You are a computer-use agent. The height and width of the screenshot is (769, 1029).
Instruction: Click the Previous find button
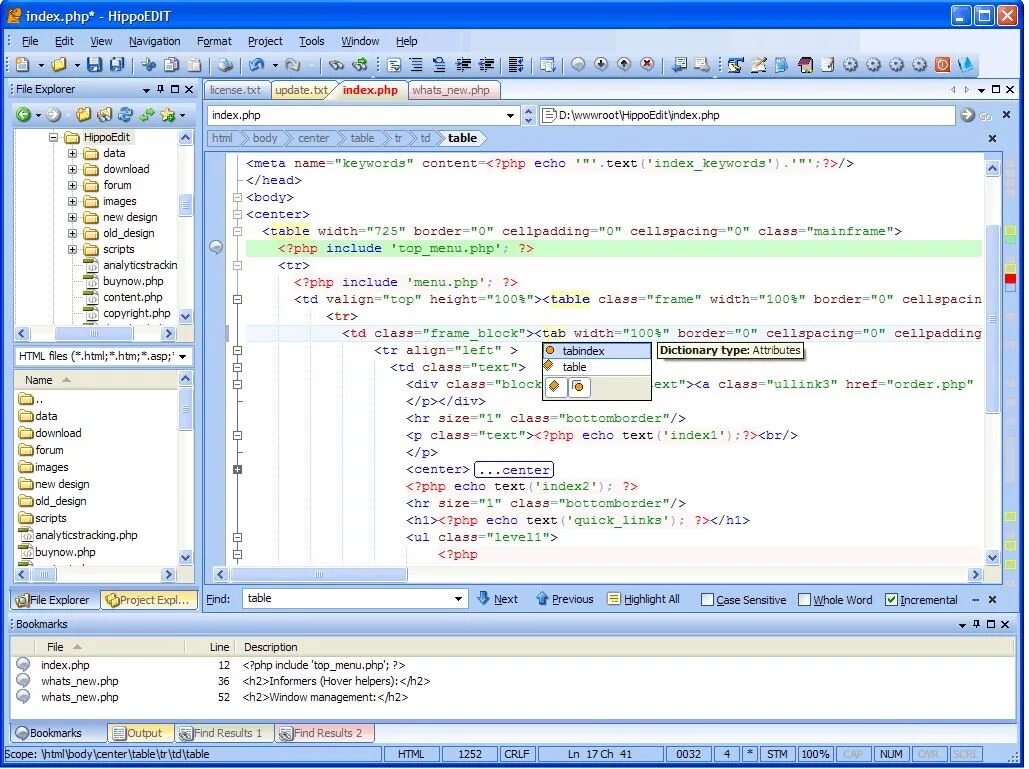(x=564, y=599)
